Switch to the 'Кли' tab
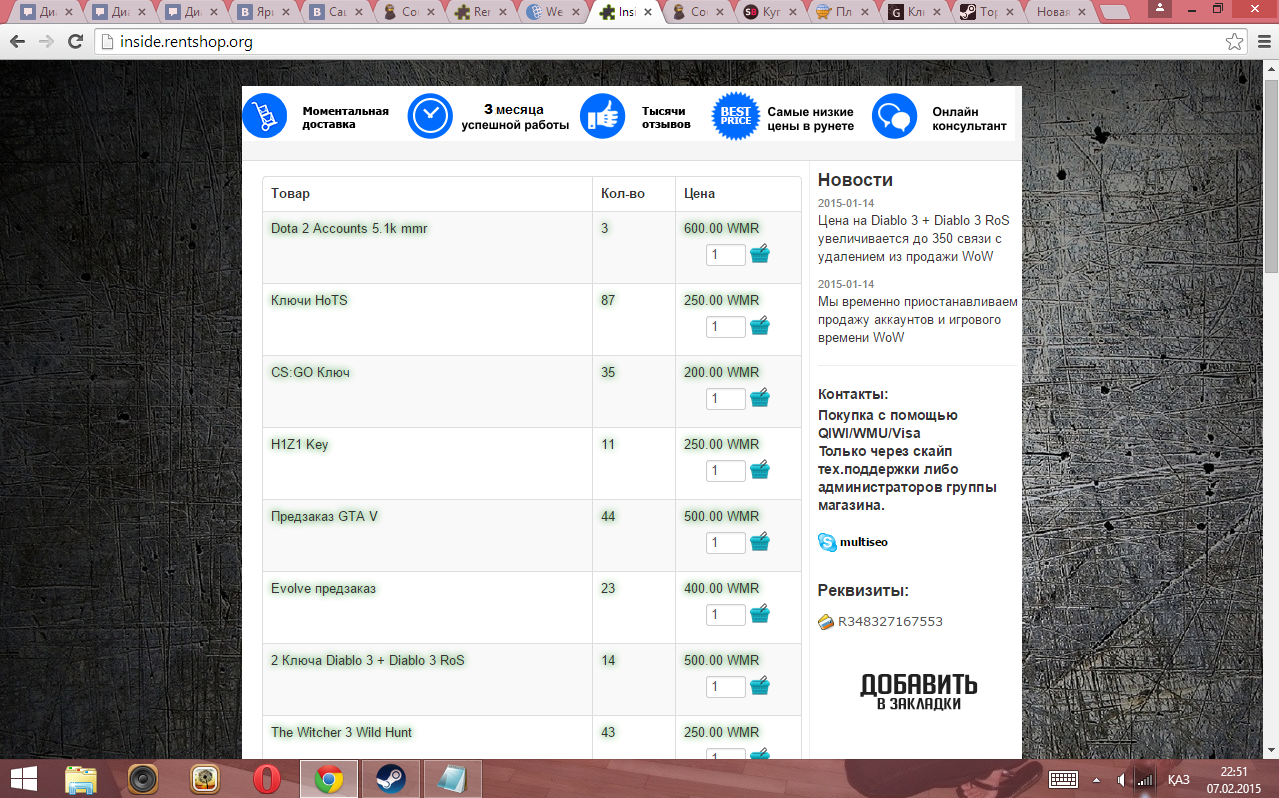1279x798 pixels. coord(912,12)
